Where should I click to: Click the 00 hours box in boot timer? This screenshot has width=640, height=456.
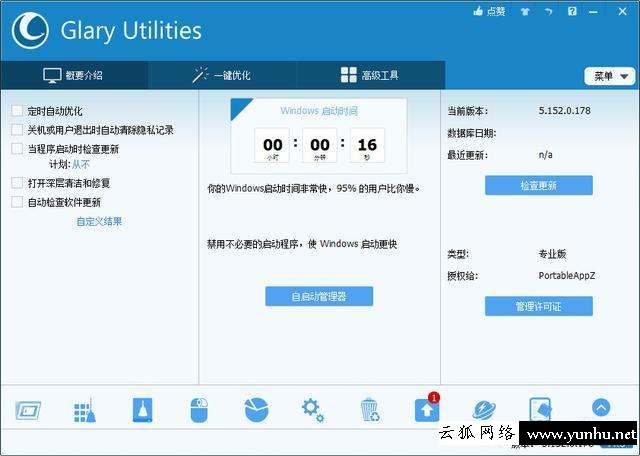point(272,145)
